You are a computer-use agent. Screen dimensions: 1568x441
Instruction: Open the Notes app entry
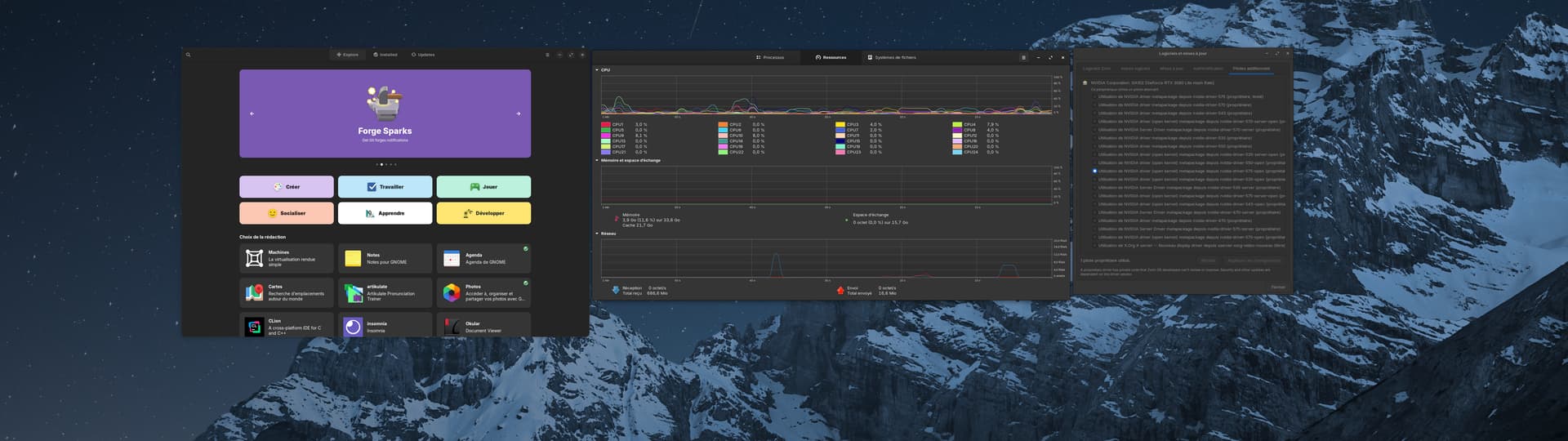click(x=385, y=258)
